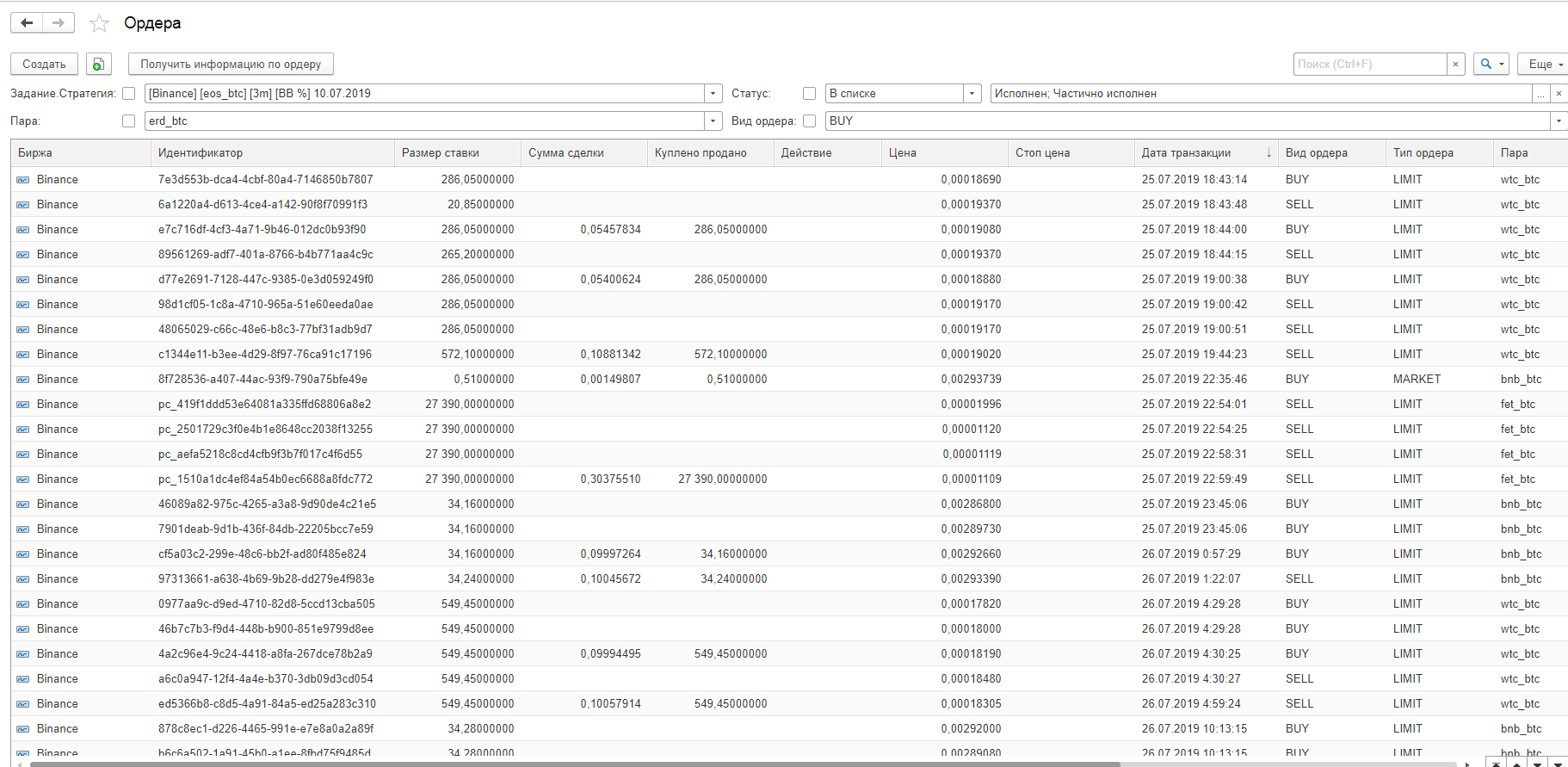Enable the Статус filter checkbox
1568x767 pixels.
[809, 94]
